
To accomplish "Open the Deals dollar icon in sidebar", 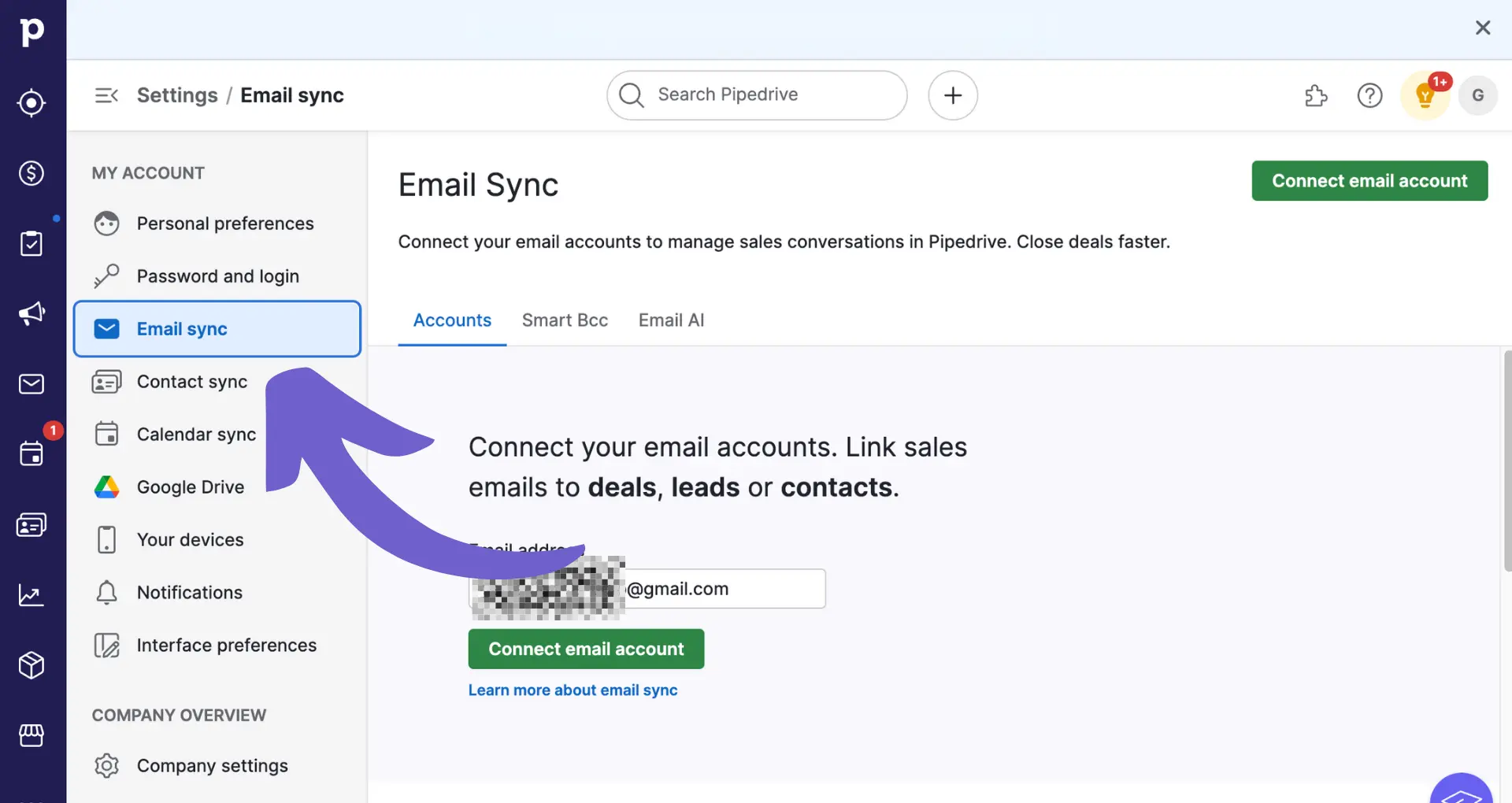I will (31, 173).
